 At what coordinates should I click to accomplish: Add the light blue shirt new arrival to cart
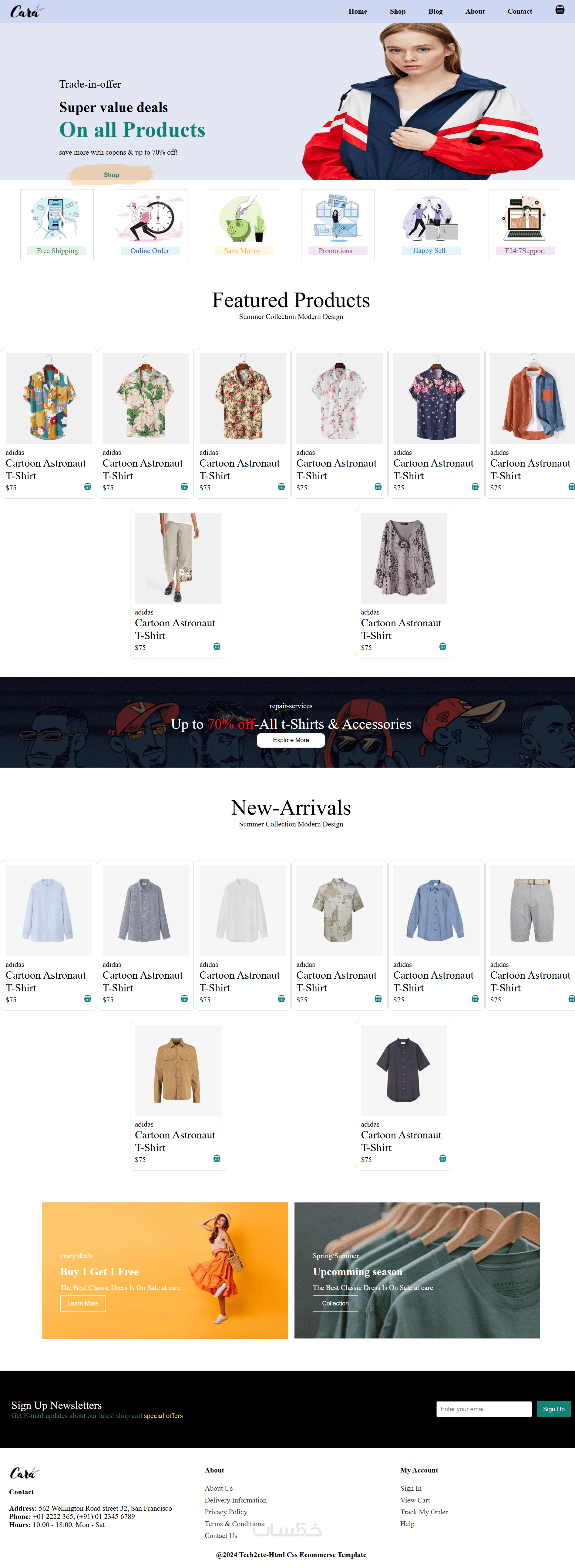87,999
